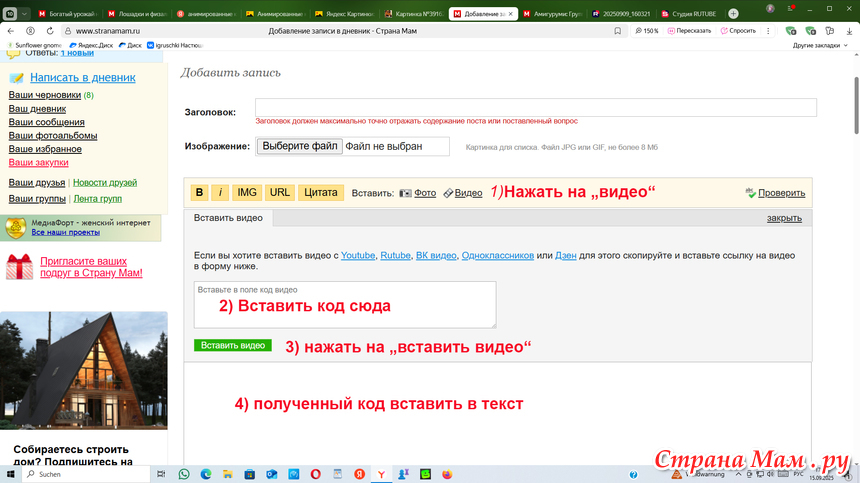Launch Opera from the taskbar
Screen dimensions: 860x483
(315, 474)
